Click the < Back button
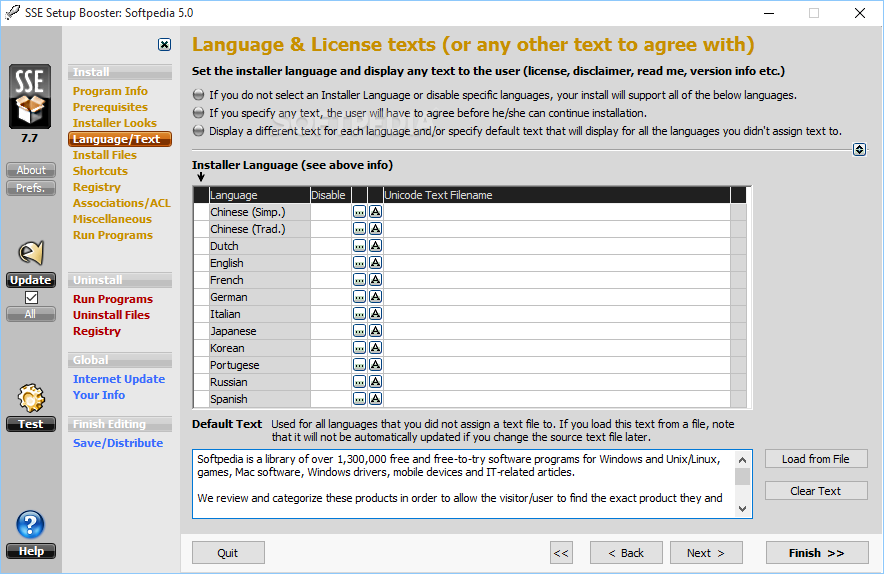 tap(626, 553)
